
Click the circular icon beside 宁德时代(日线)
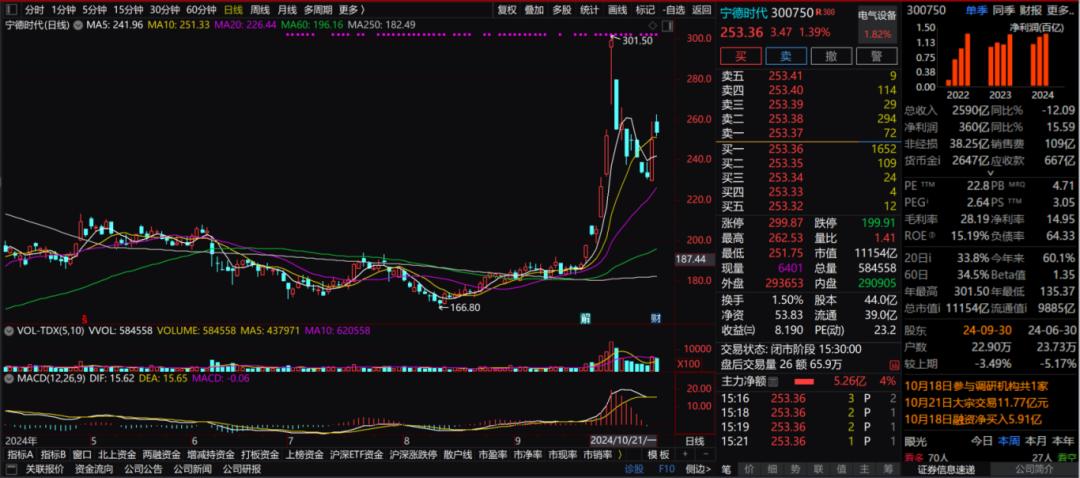[77, 24]
